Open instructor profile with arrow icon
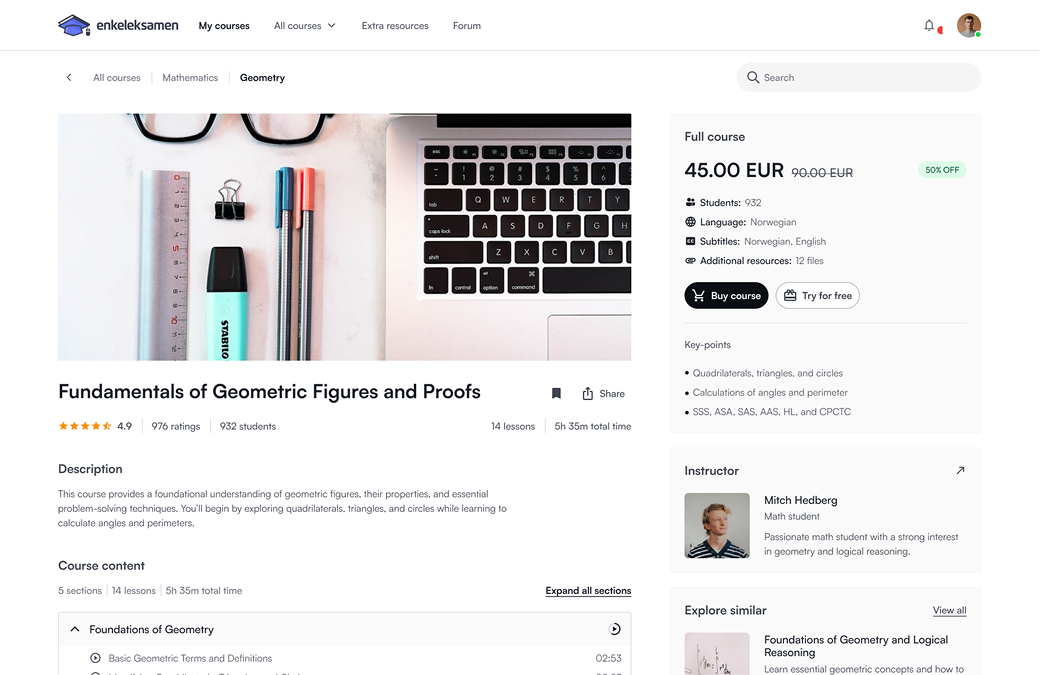Image resolution: width=1040 pixels, height=675 pixels. [960, 471]
